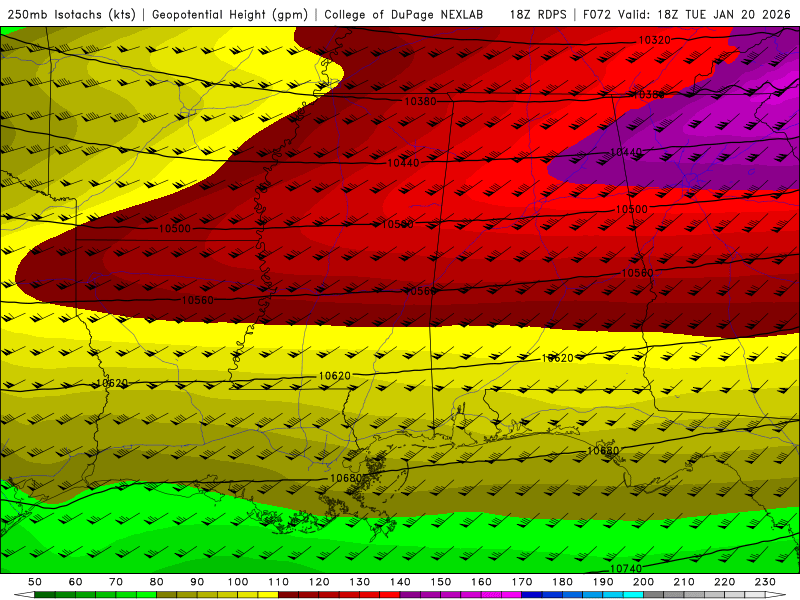Select 'College of DuPage NEXLAB' label

[x=404, y=15]
